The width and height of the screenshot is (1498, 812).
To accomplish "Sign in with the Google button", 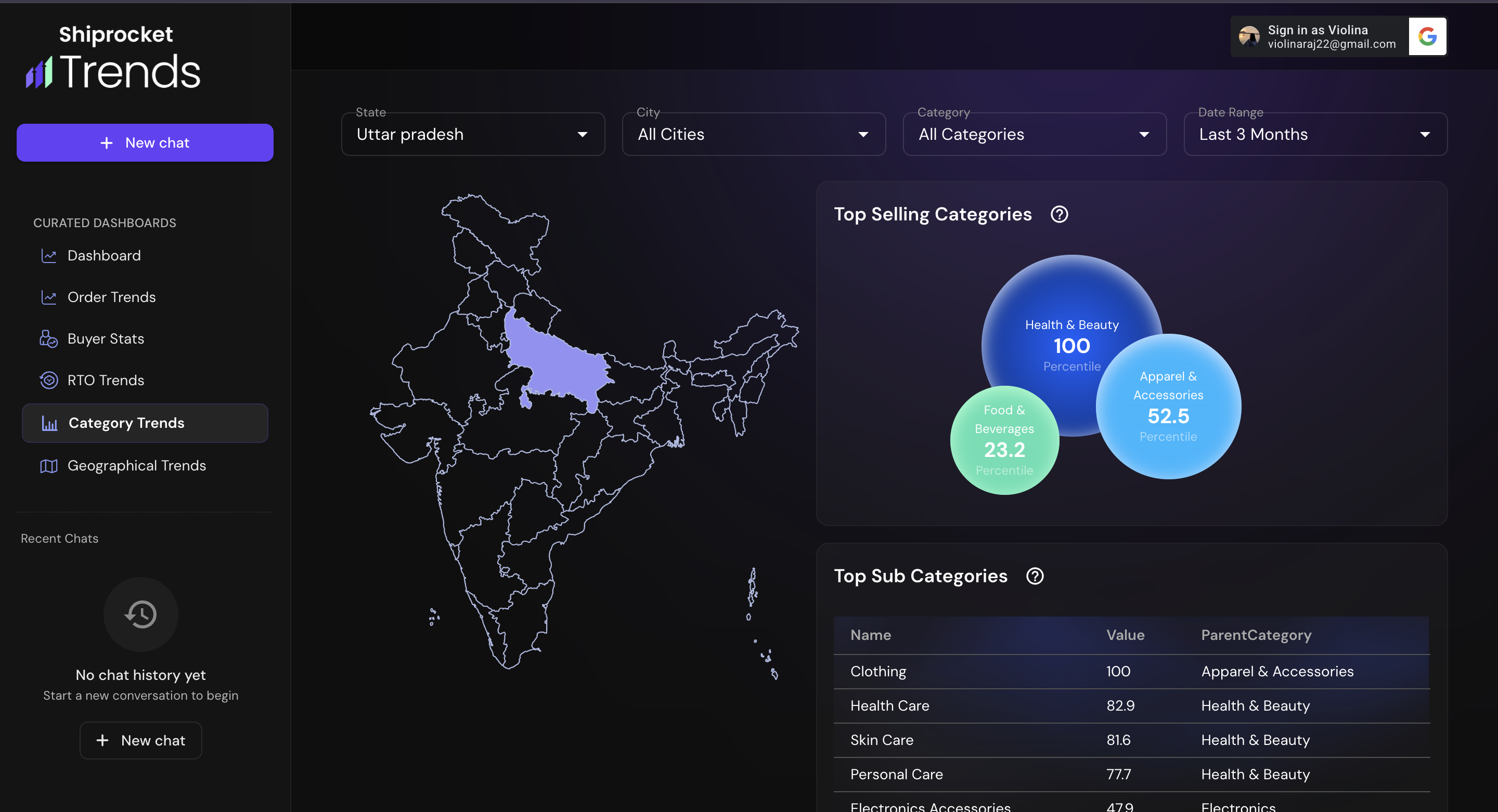I will point(1427,36).
